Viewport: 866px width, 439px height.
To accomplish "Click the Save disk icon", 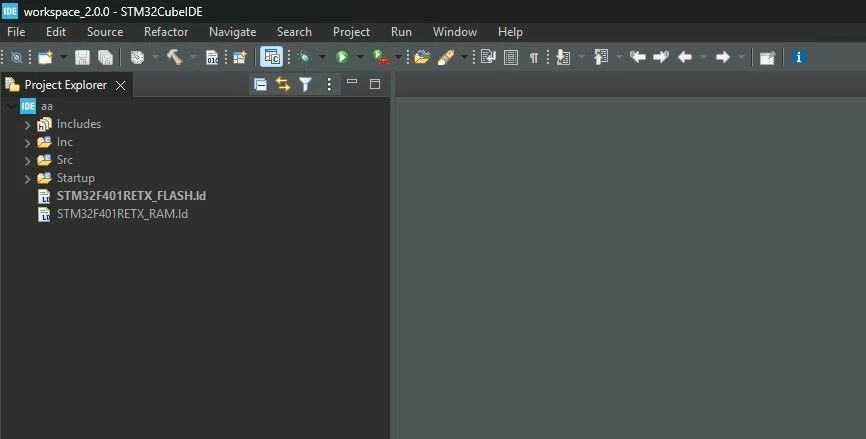I will tap(82, 57).
